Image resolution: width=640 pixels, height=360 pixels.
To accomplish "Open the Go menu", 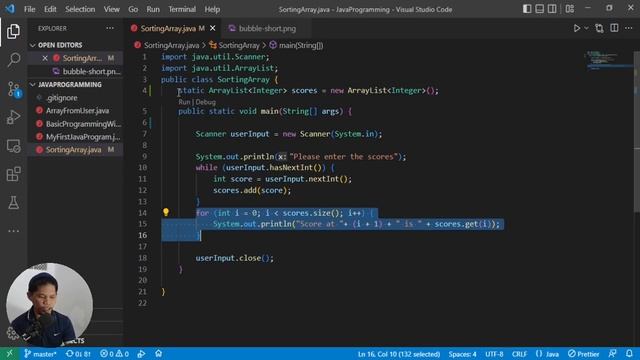I will coord(133,9).
